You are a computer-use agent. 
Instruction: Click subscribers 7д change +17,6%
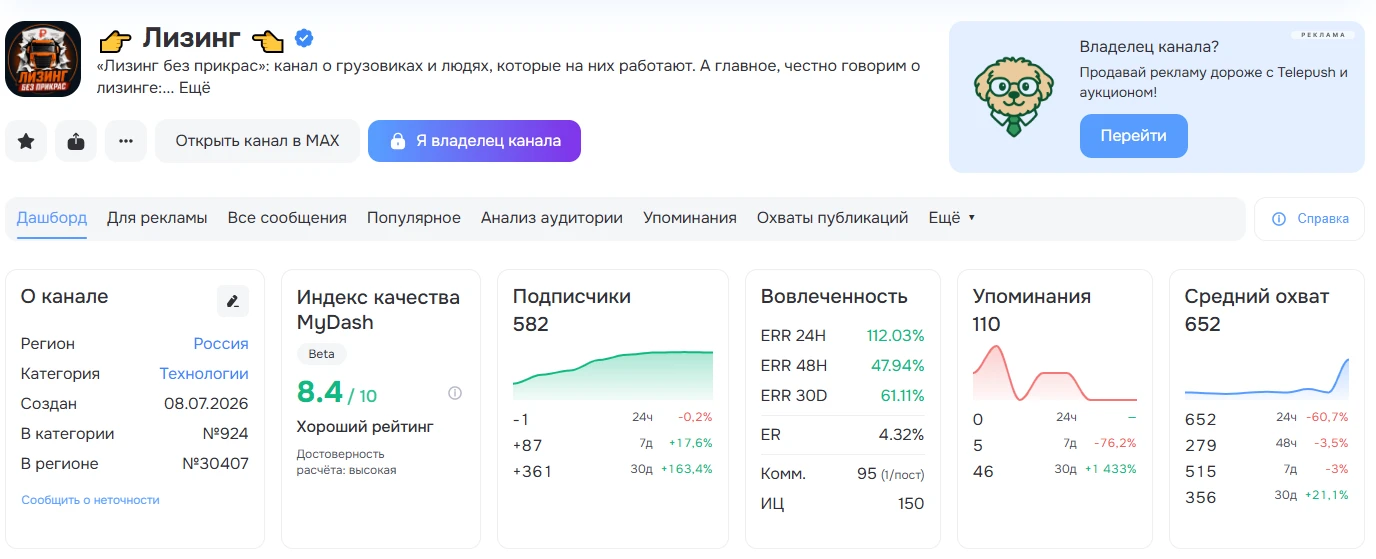[x=690, y=443]
